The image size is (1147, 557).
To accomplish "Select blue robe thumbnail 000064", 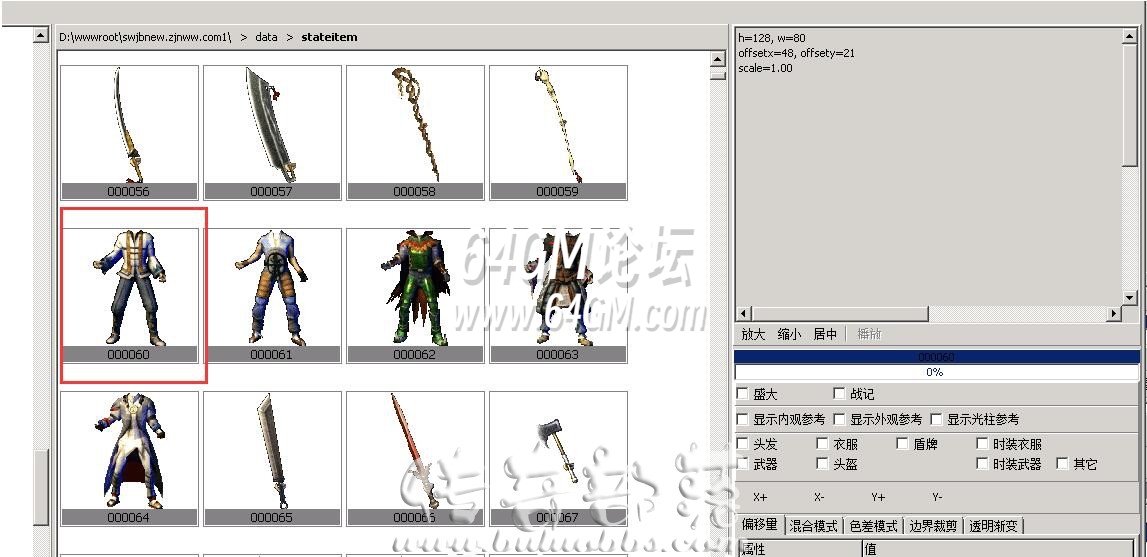I will (x=129, y=458).
